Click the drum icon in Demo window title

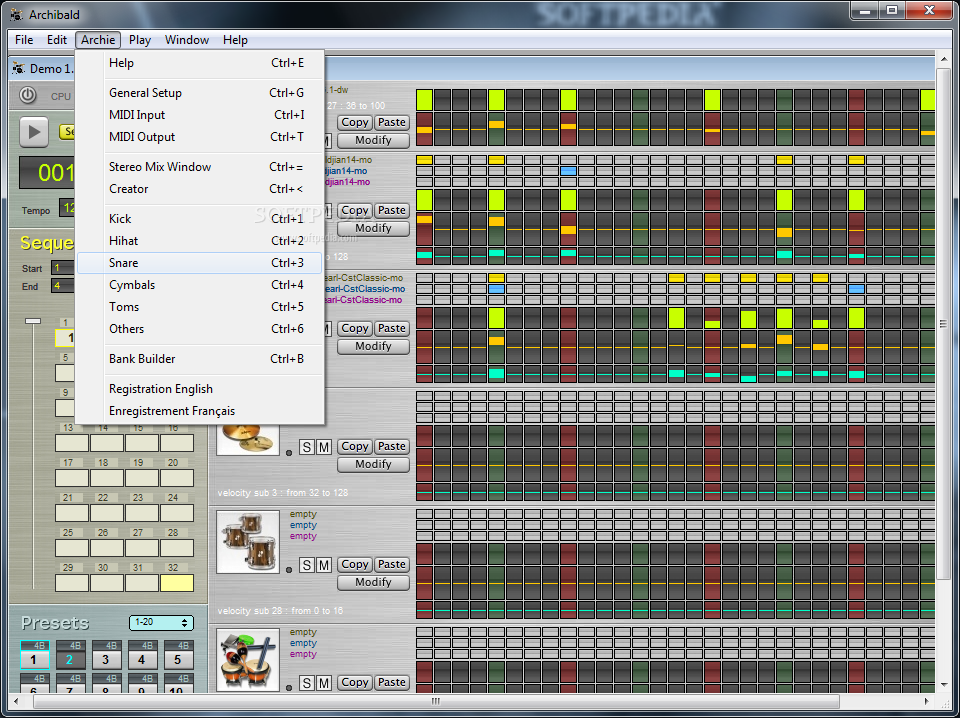tap(18, 69)
